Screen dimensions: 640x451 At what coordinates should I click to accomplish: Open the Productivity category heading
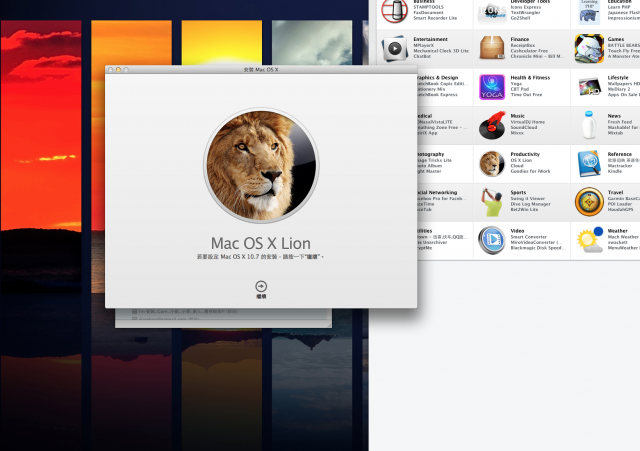(525, 154)
